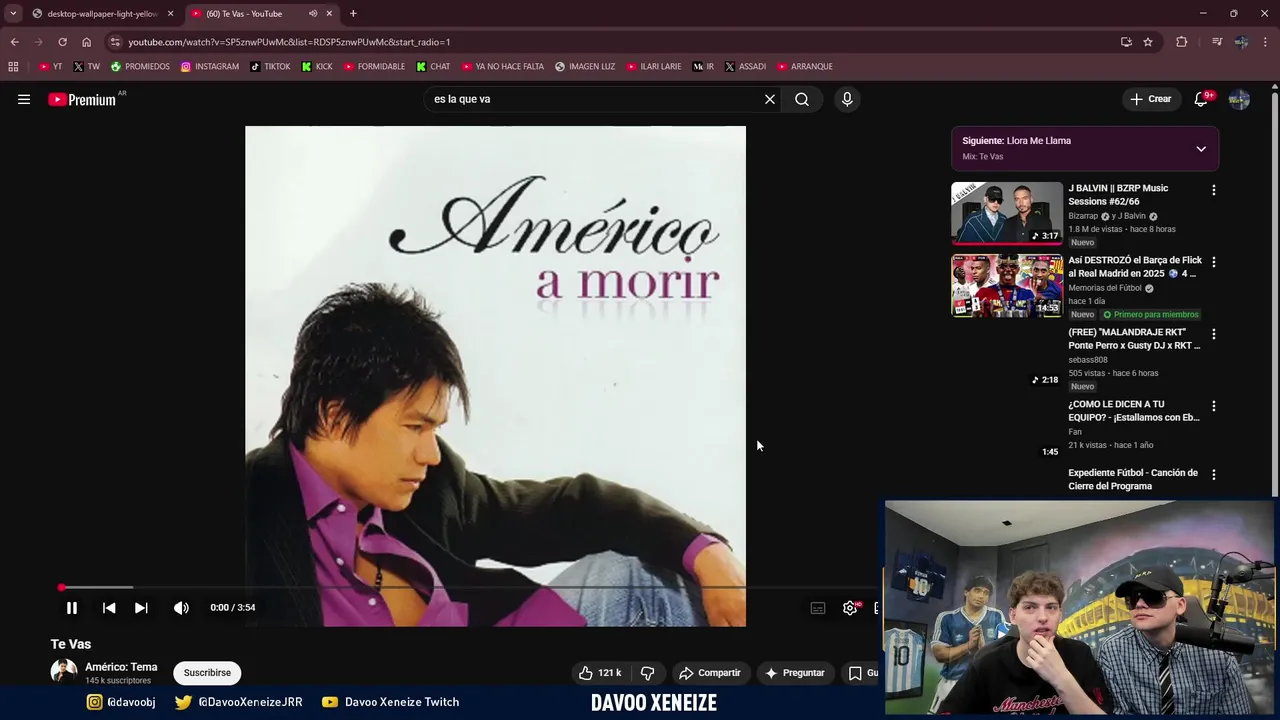Dislike the Te Vas video
1280x720 pixels.
[x=647, y=673]
